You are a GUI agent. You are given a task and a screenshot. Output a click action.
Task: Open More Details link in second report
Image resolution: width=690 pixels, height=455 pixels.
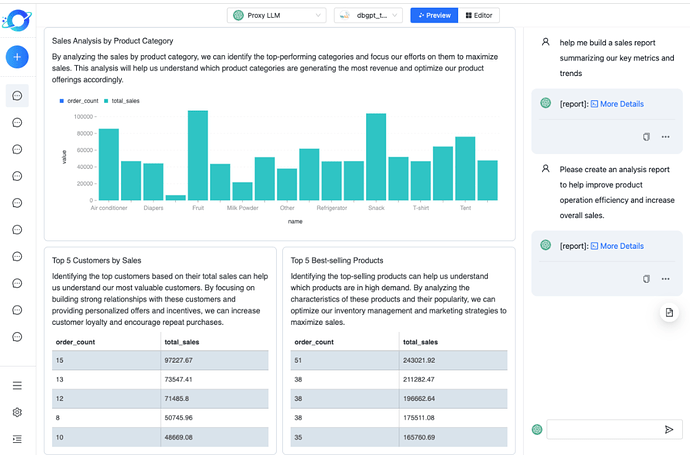[617, 246]
